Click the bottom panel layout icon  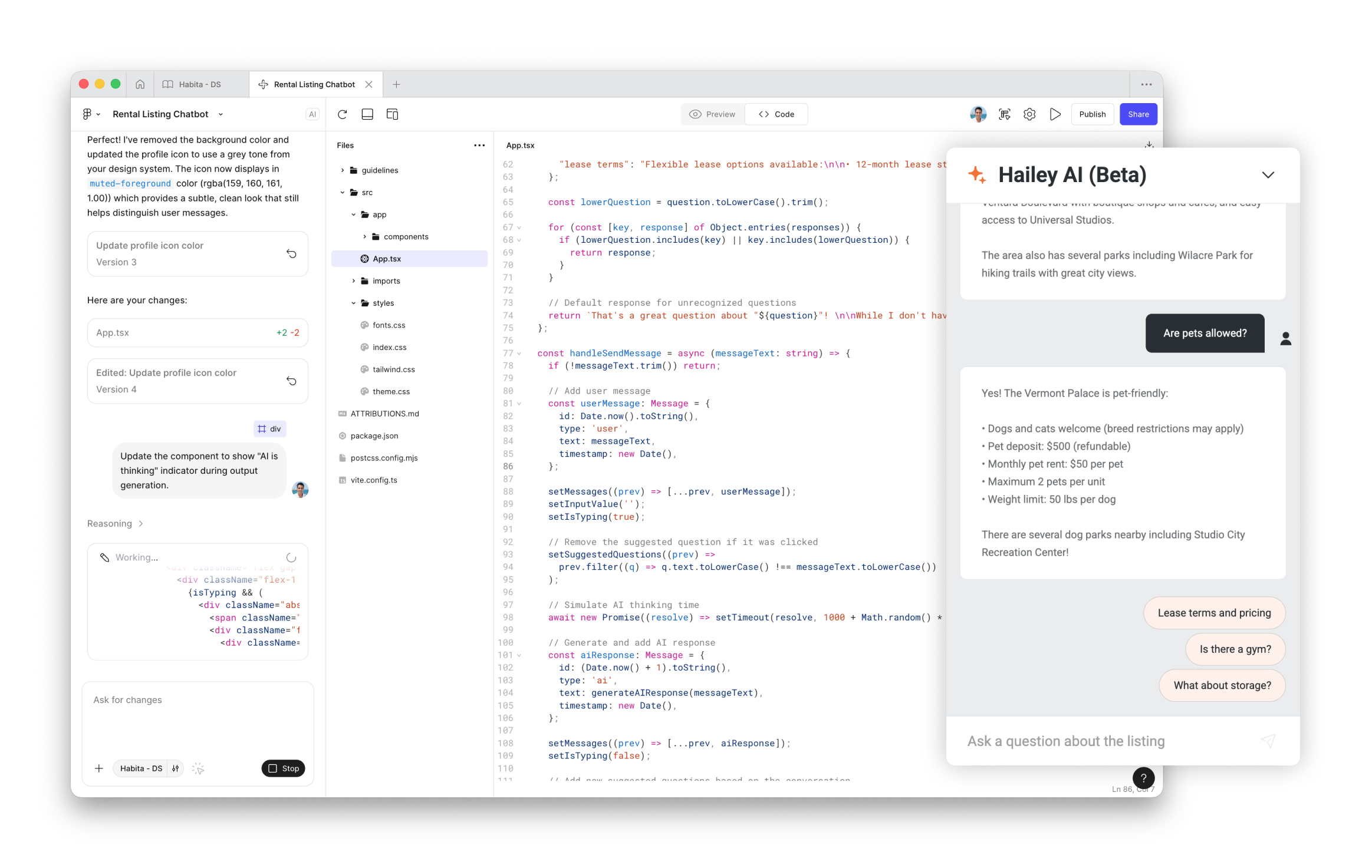pyautogui.click(x=367, y=114)
